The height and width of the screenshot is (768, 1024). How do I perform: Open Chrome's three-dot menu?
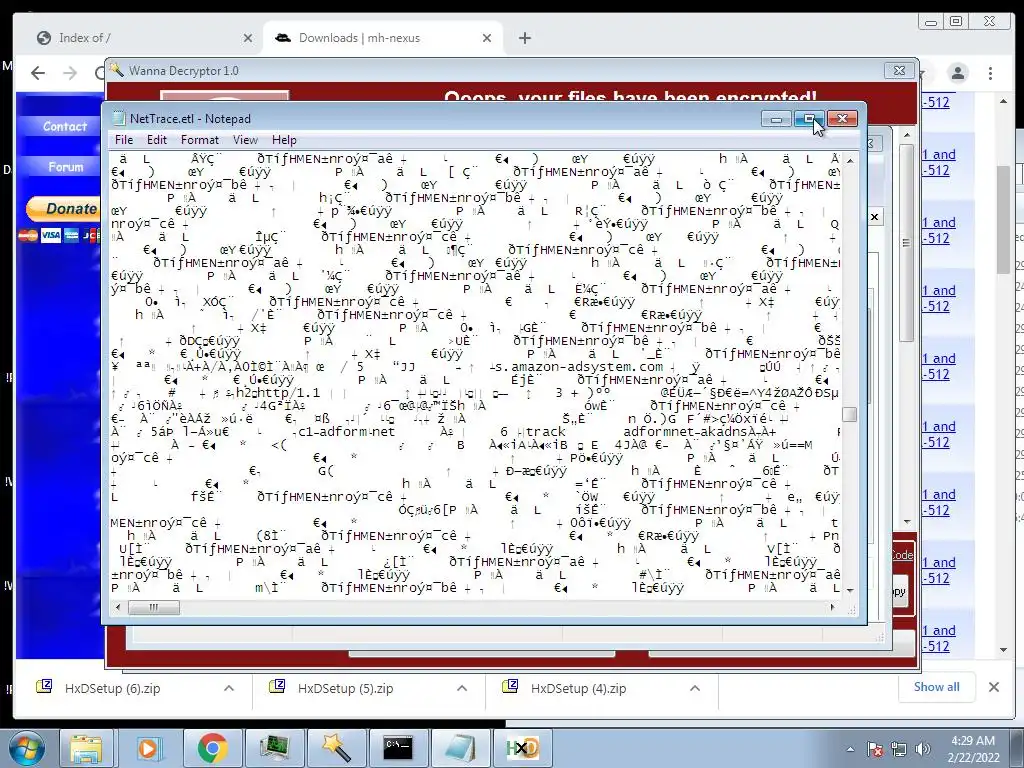[x=990, y=73]
